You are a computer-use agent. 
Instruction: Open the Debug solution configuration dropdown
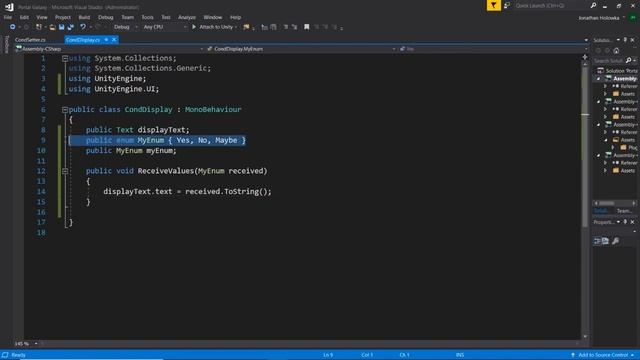pyautogui.click(x=126, y=27)
